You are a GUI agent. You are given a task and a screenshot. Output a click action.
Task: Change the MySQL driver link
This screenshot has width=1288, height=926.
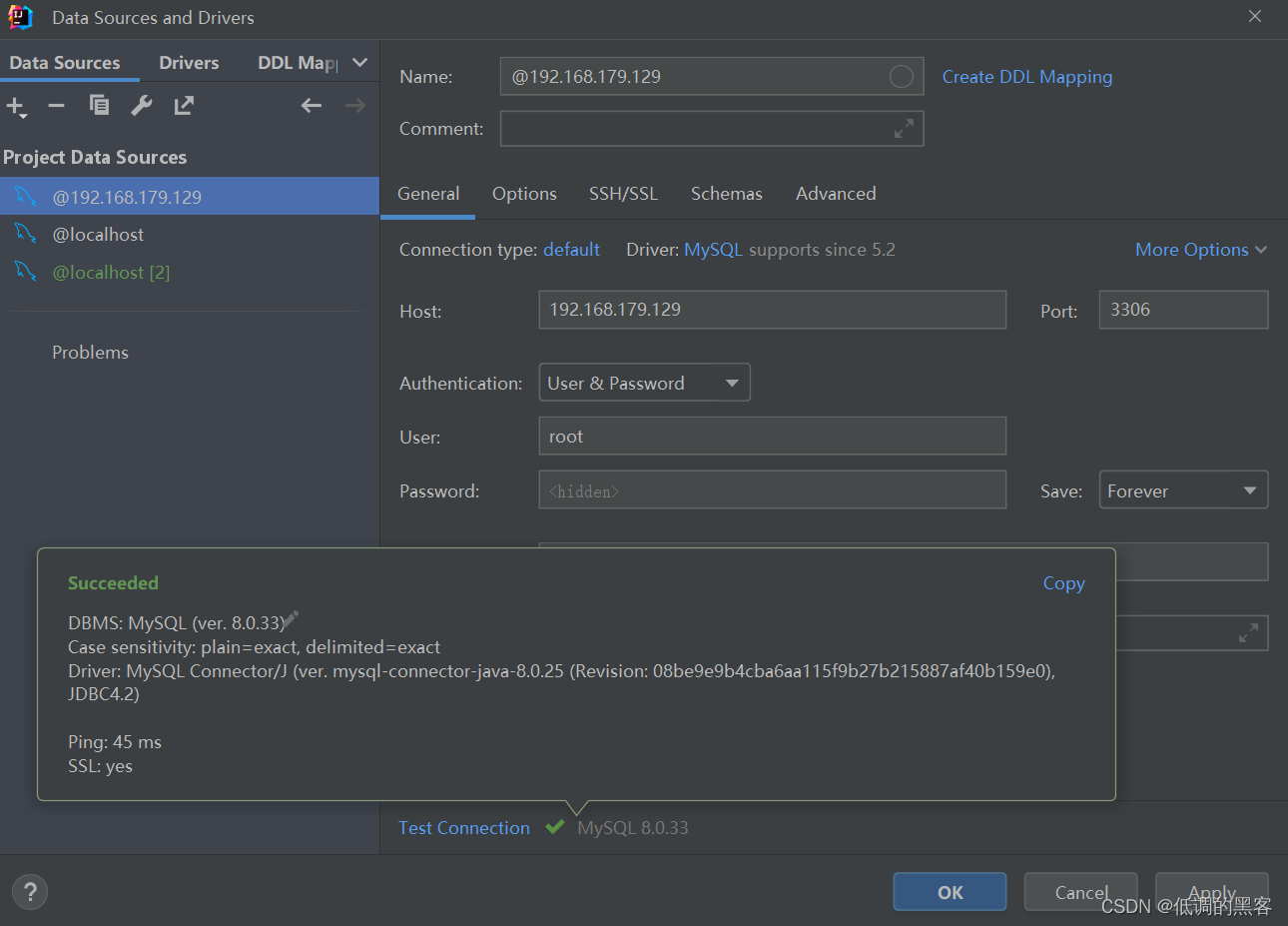713,250
